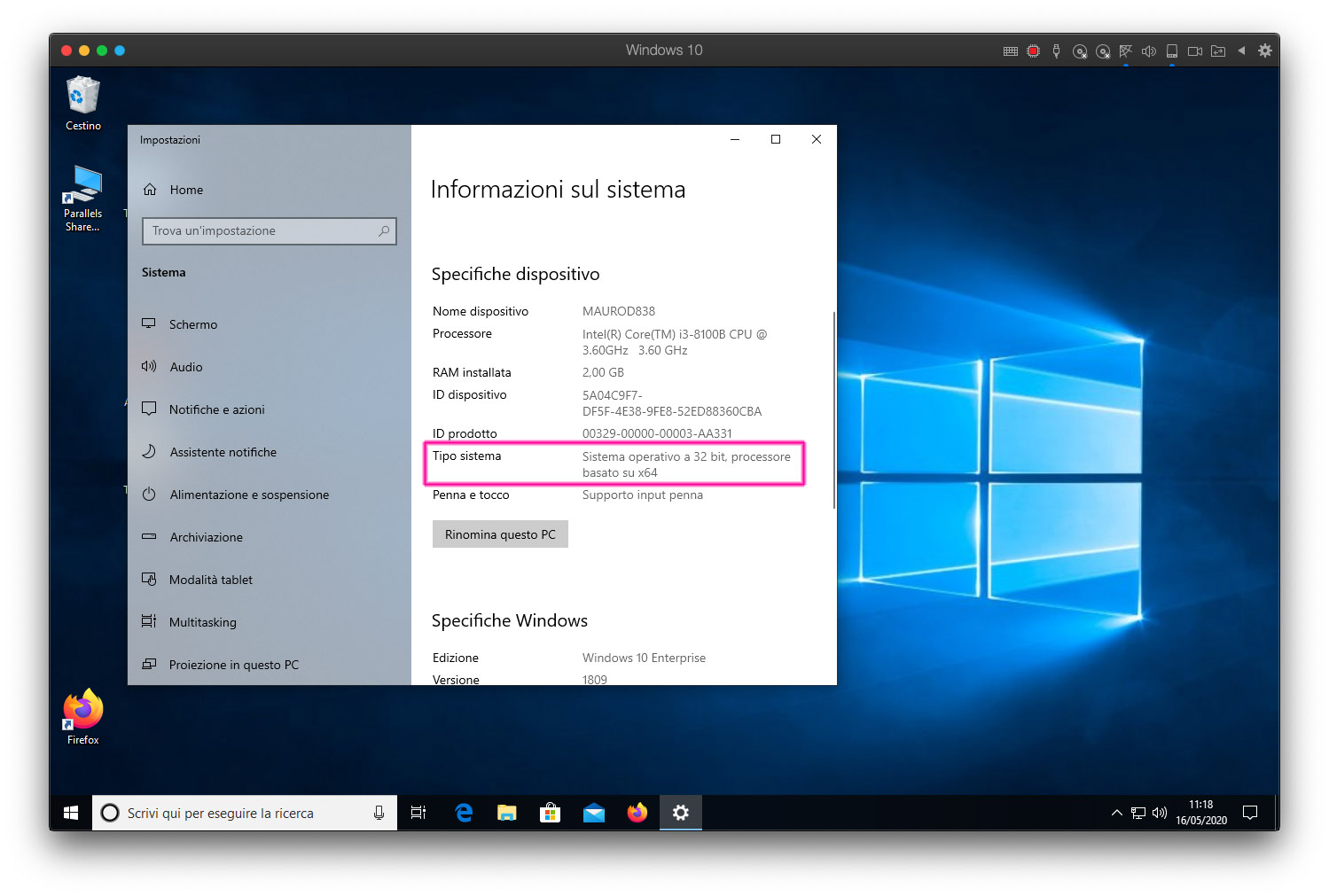Launch Firefox from the taskbar
This screenshot has width=1329, height=896.
click(x=637, y=813)
